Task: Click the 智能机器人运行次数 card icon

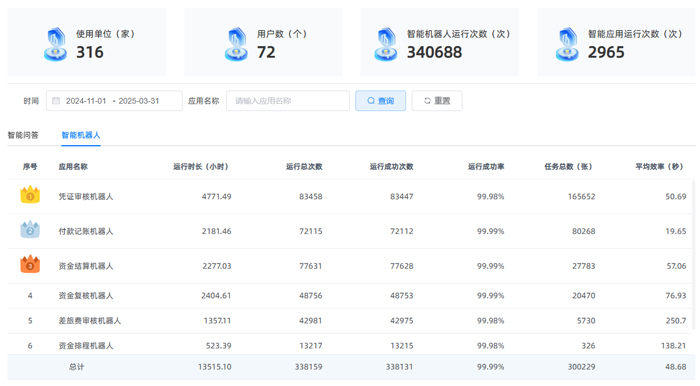Action: 386,44
